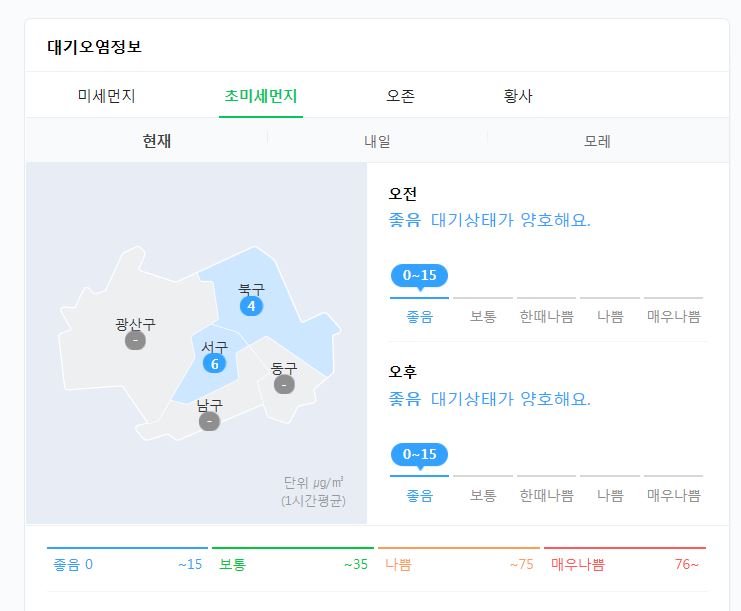Select the 광산구 district label on map
The image size is (741, 611).
click(135, 324)
